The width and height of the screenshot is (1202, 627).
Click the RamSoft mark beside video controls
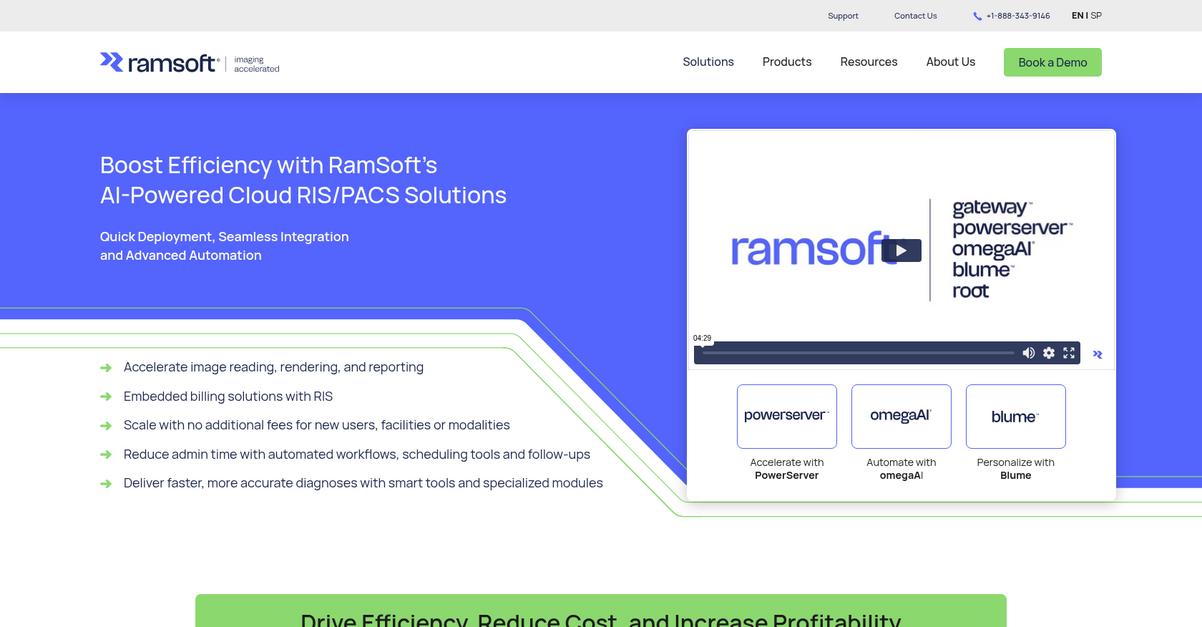(x=1097, y=354)
